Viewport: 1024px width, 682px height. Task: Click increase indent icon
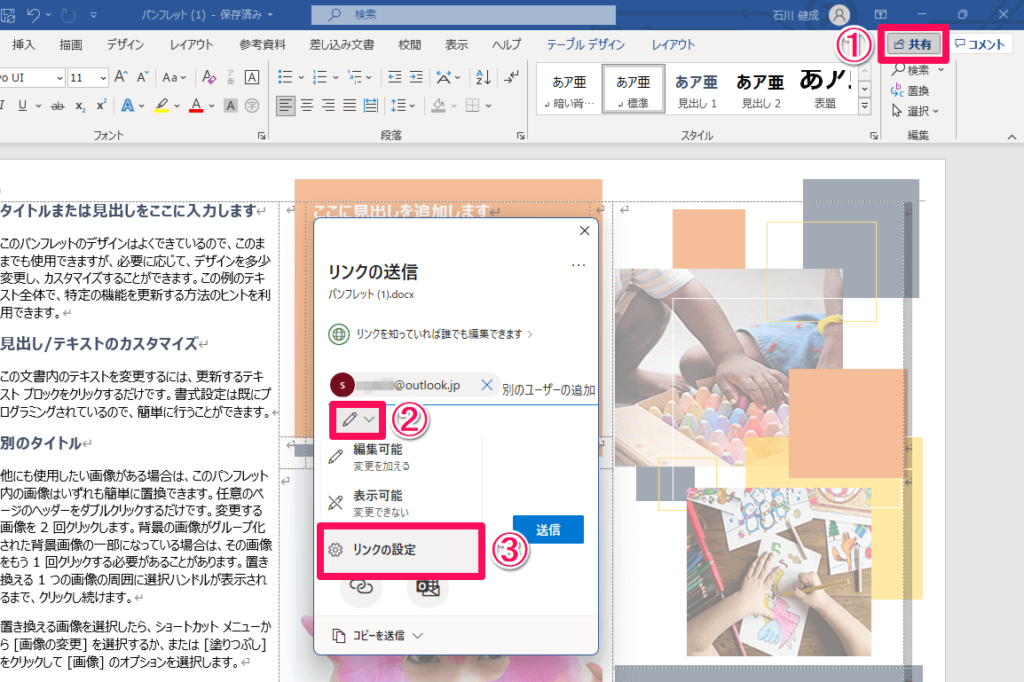(416, 77)
